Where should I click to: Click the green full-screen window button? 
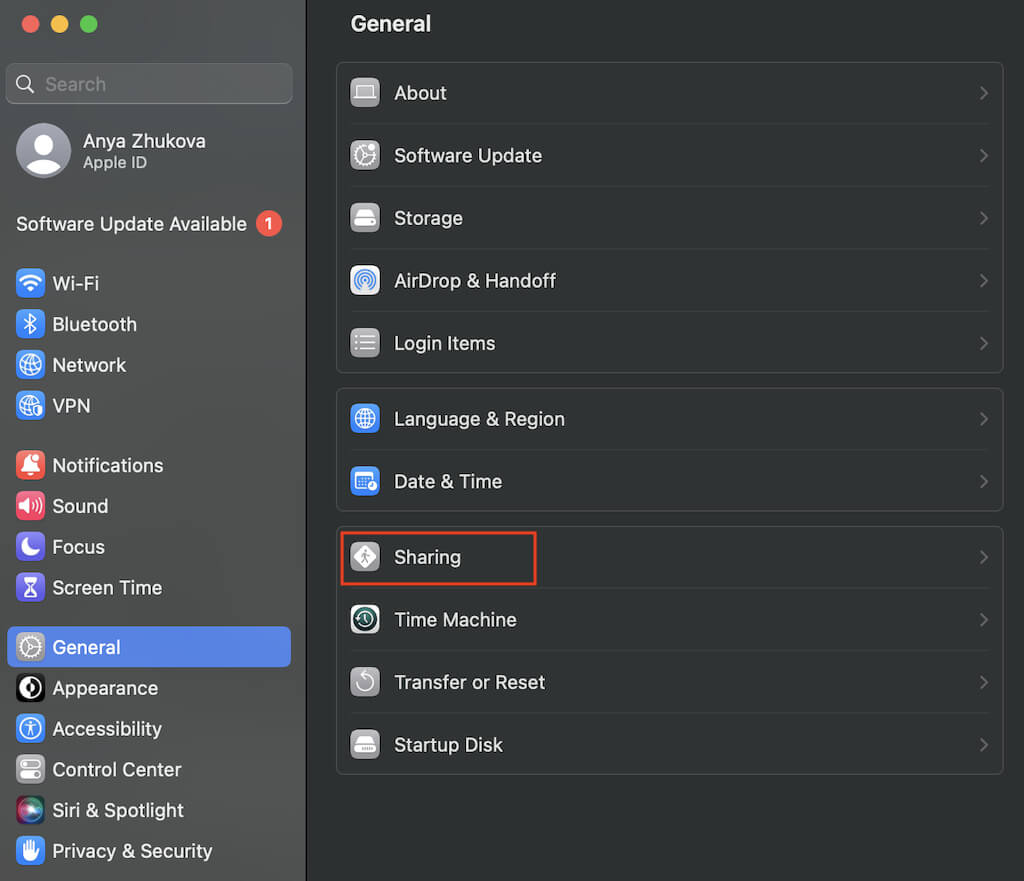tap(89, 24)
